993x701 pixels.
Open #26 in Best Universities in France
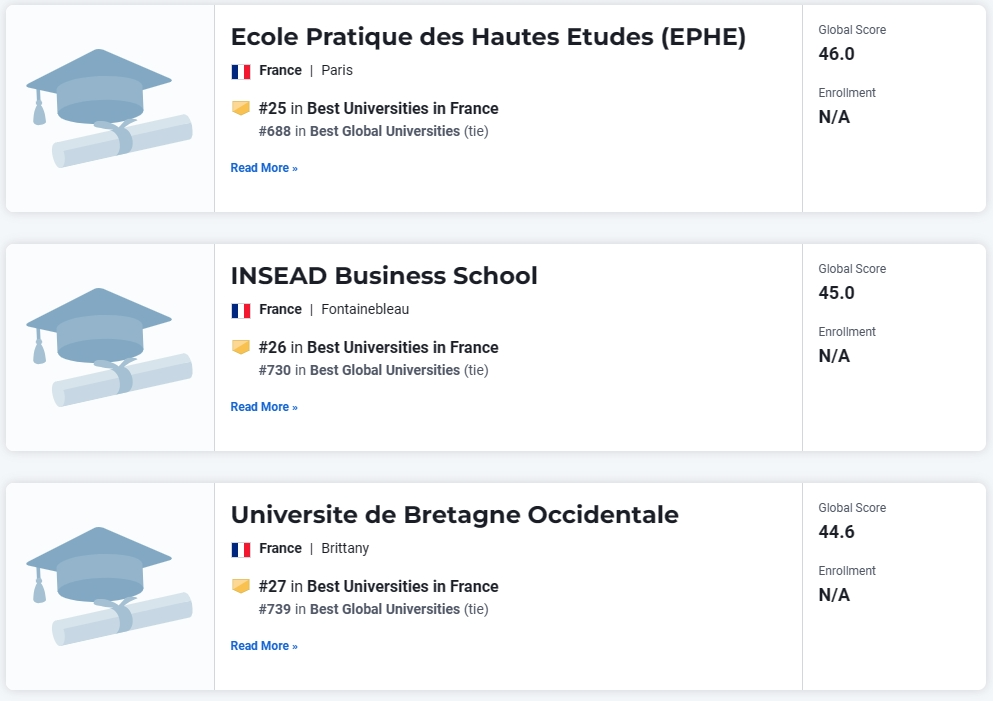[379, 347]
